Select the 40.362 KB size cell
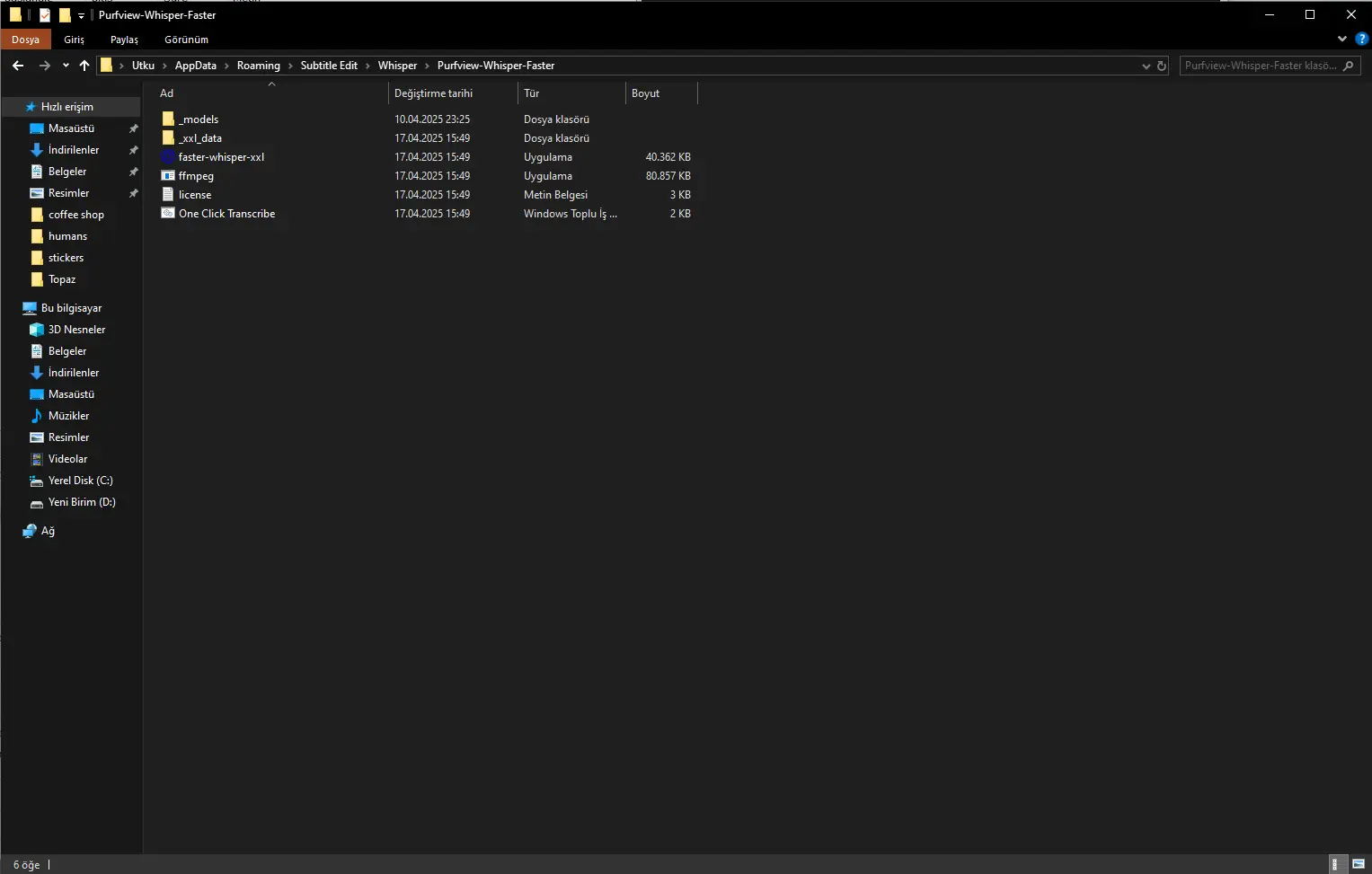Screen dimensions: 1372x874 (668, 157)
